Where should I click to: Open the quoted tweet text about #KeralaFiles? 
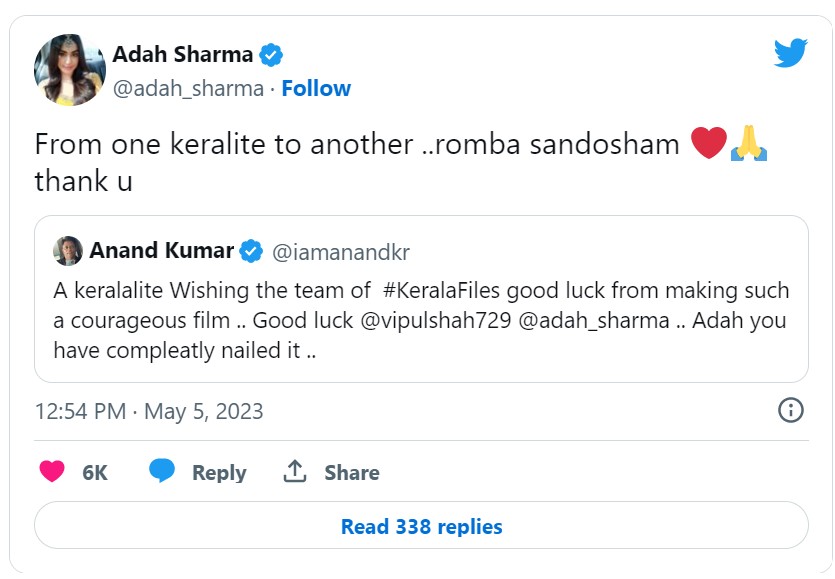pyautogui.click(x=421, y=321)
